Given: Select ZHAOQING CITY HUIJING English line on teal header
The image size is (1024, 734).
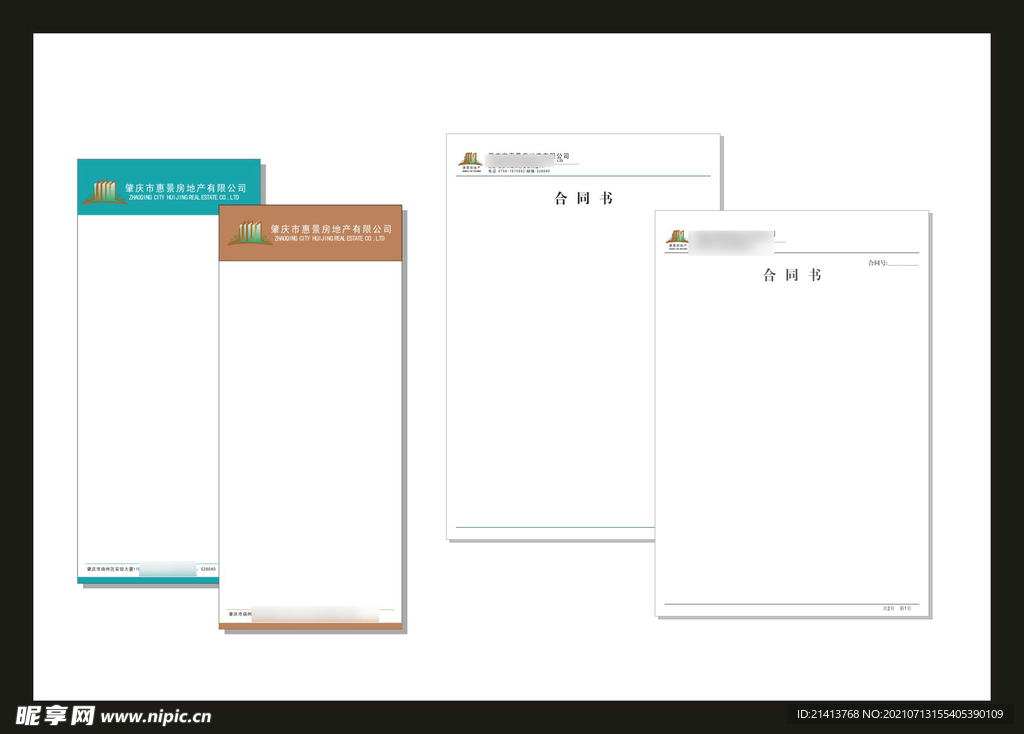Looking at the screenshot, I should pos(184,197).
